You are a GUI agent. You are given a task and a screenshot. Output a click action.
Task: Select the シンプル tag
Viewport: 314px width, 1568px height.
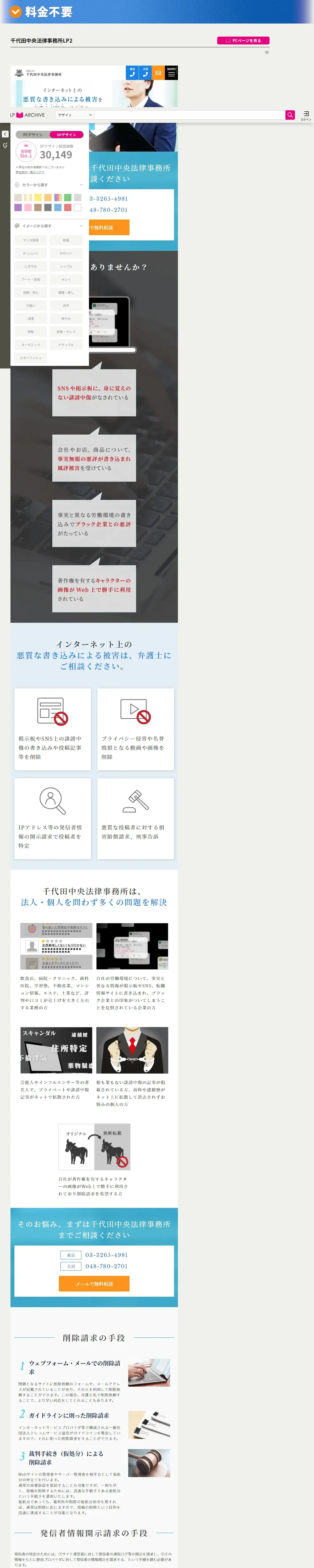point(66,267)
